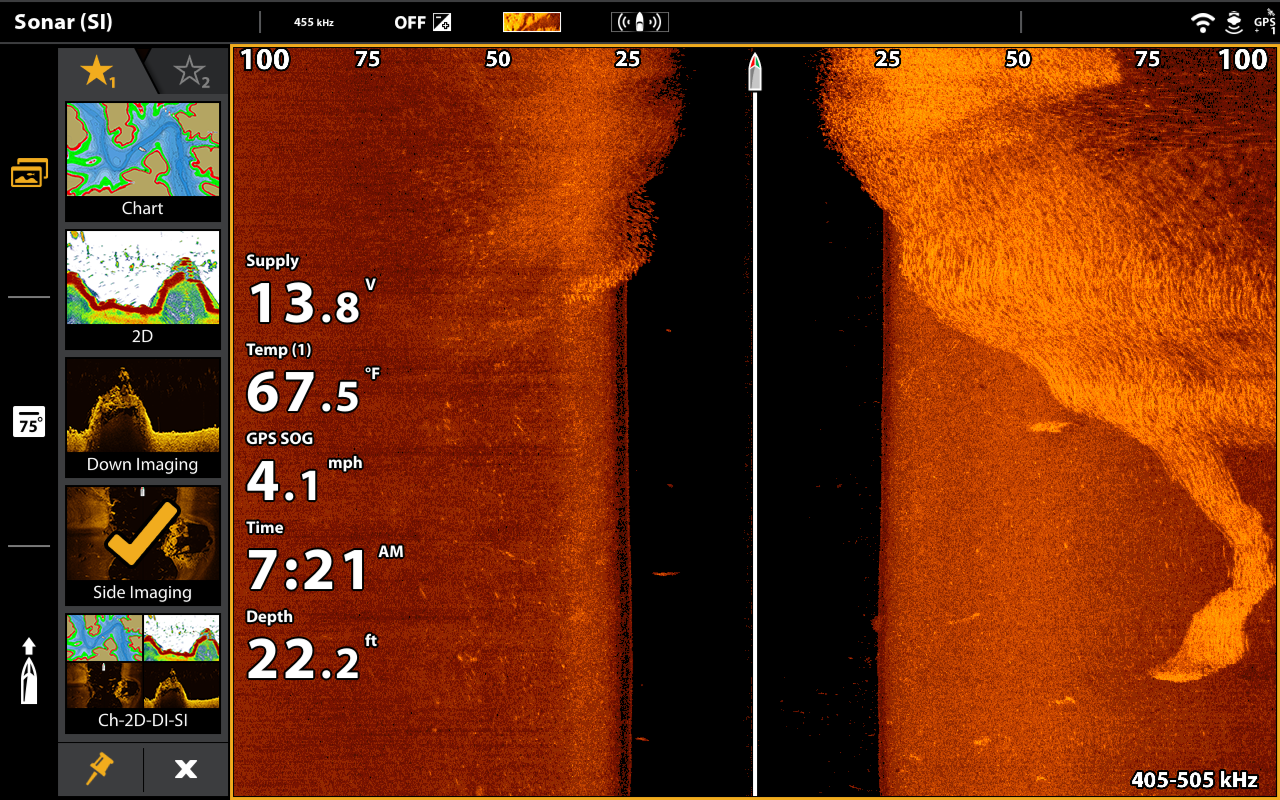Image resolution: width=1280 pixels, height=800 pixels.
Task: Switch to favorites tab star 1
Action: 98,71
